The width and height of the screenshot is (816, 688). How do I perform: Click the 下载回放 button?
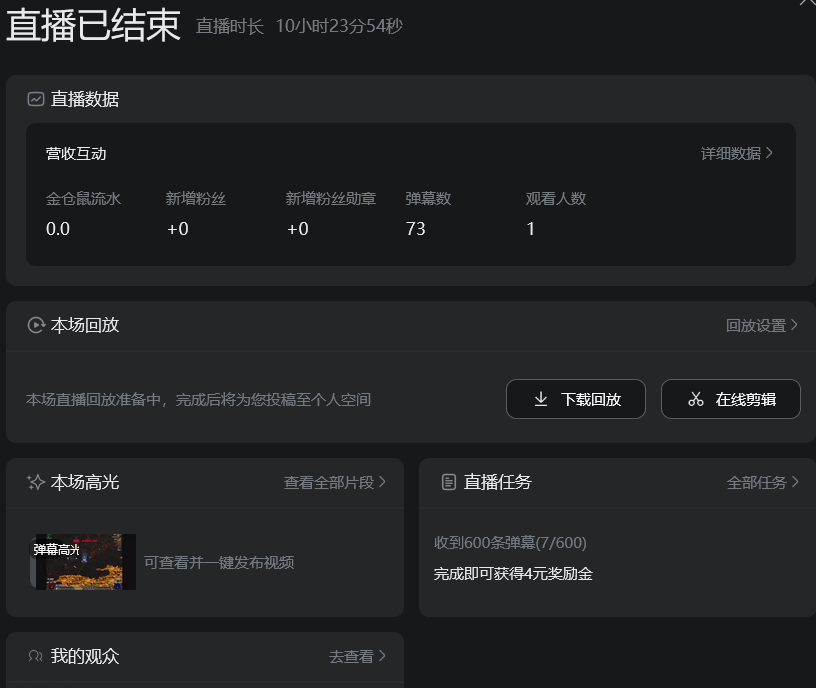click(576, 399)
